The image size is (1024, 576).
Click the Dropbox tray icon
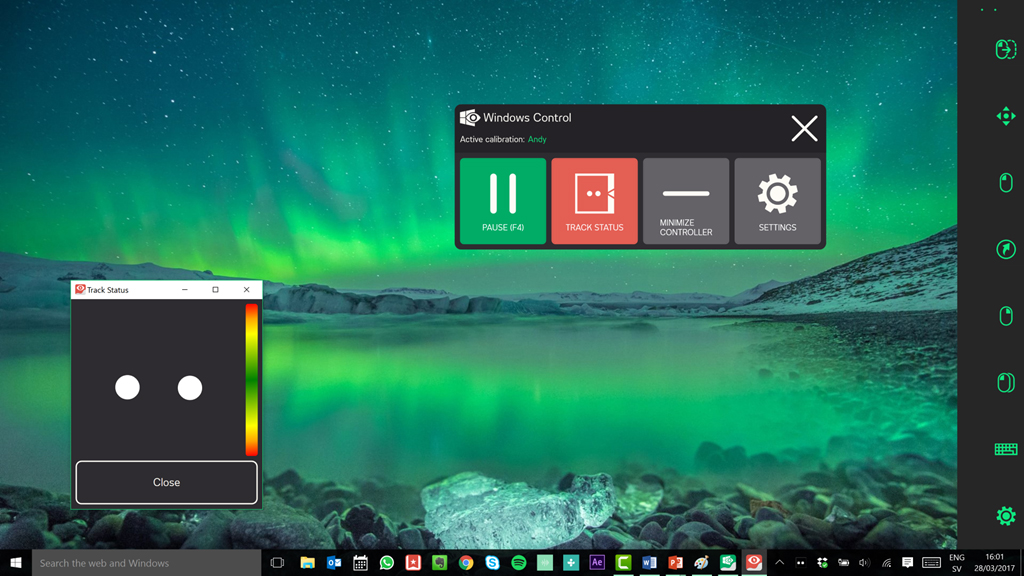pyautogui.click(x=822, y=562)
